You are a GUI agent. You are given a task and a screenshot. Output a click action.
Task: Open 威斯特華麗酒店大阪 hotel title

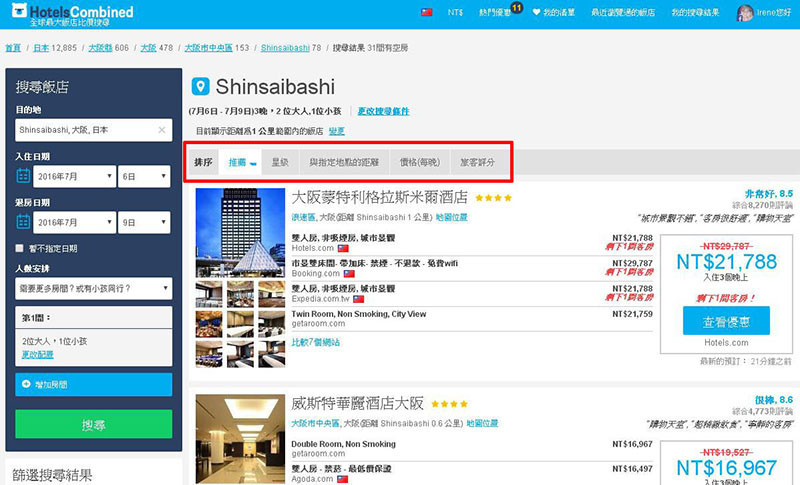click(x=358, y=403)
